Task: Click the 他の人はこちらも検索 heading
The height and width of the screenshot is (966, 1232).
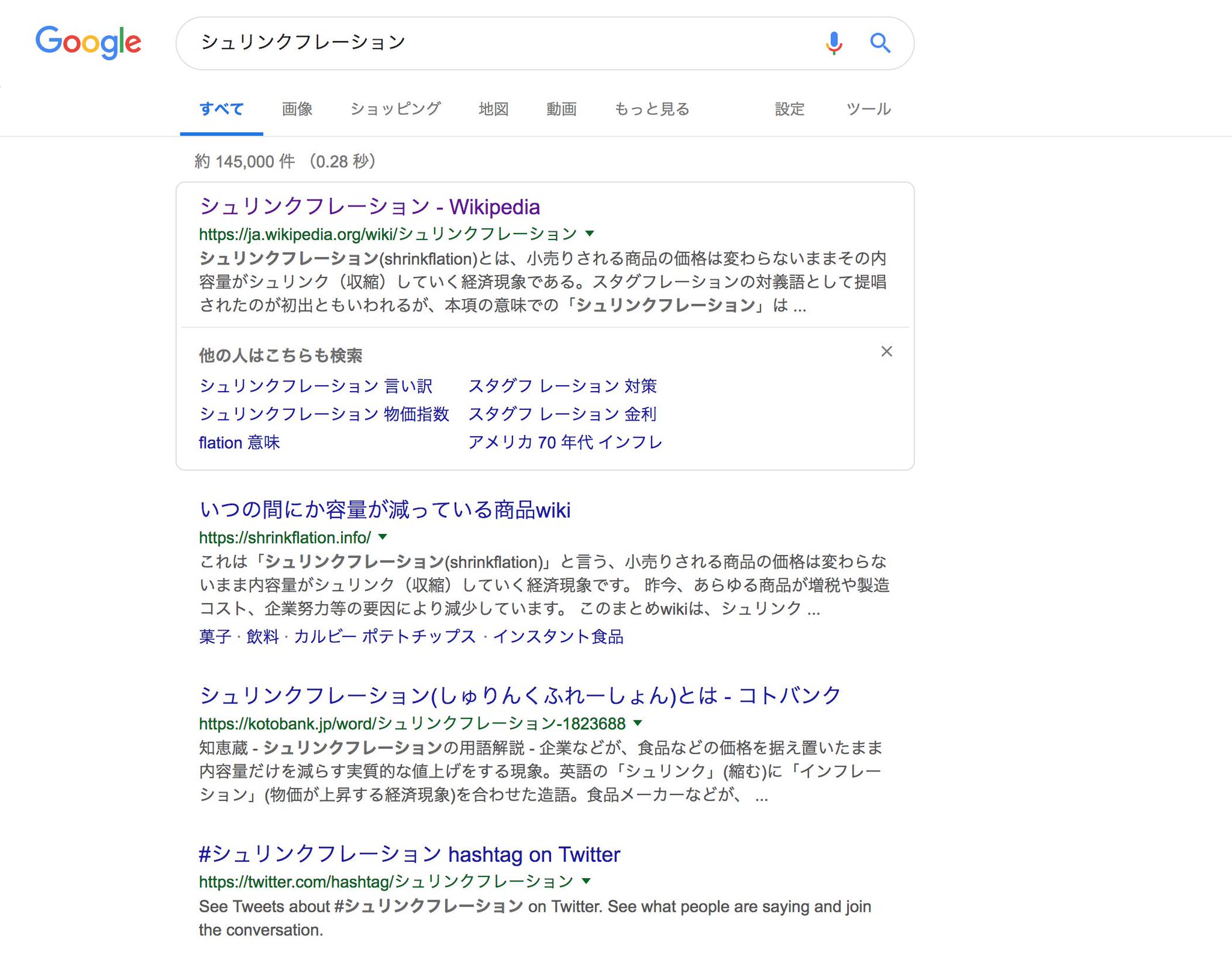Action: click(280, 356)
